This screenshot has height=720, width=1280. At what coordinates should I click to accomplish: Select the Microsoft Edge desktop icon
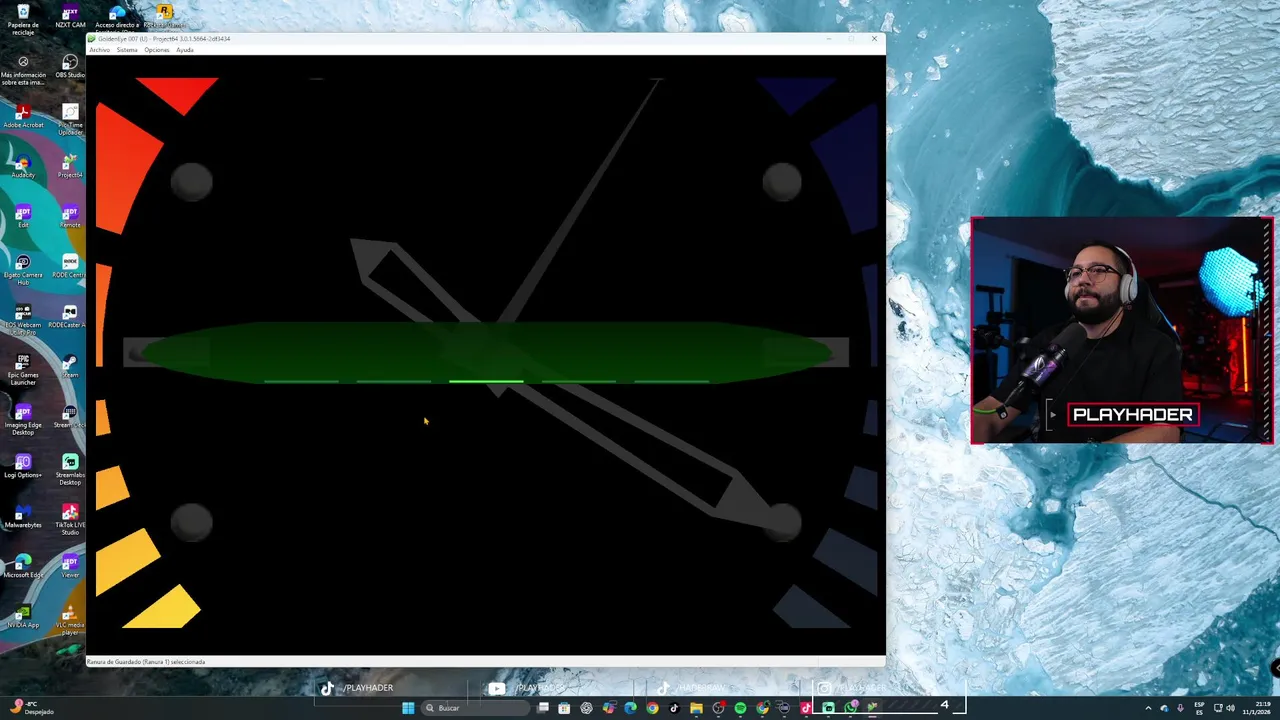pos(23,567)
